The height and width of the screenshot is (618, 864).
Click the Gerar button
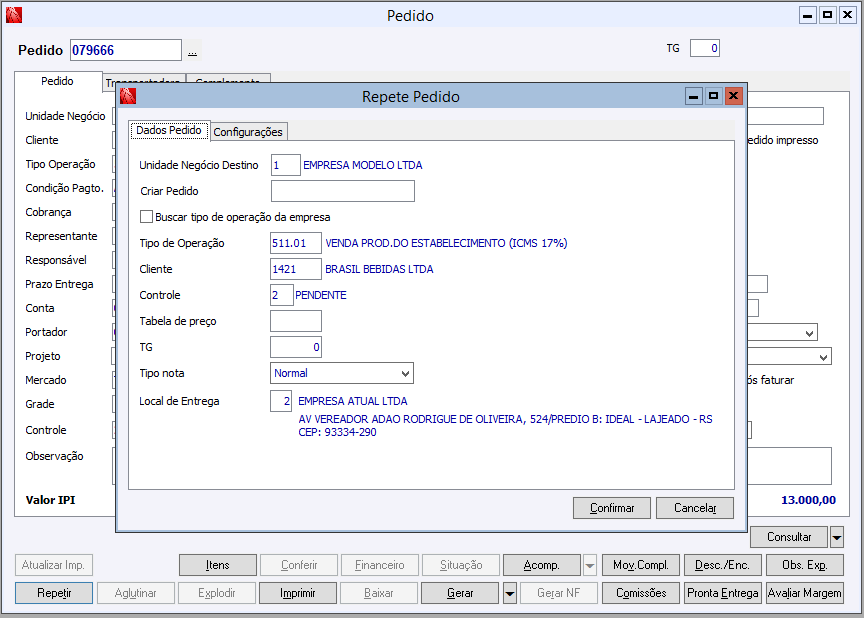coord(460,593)
